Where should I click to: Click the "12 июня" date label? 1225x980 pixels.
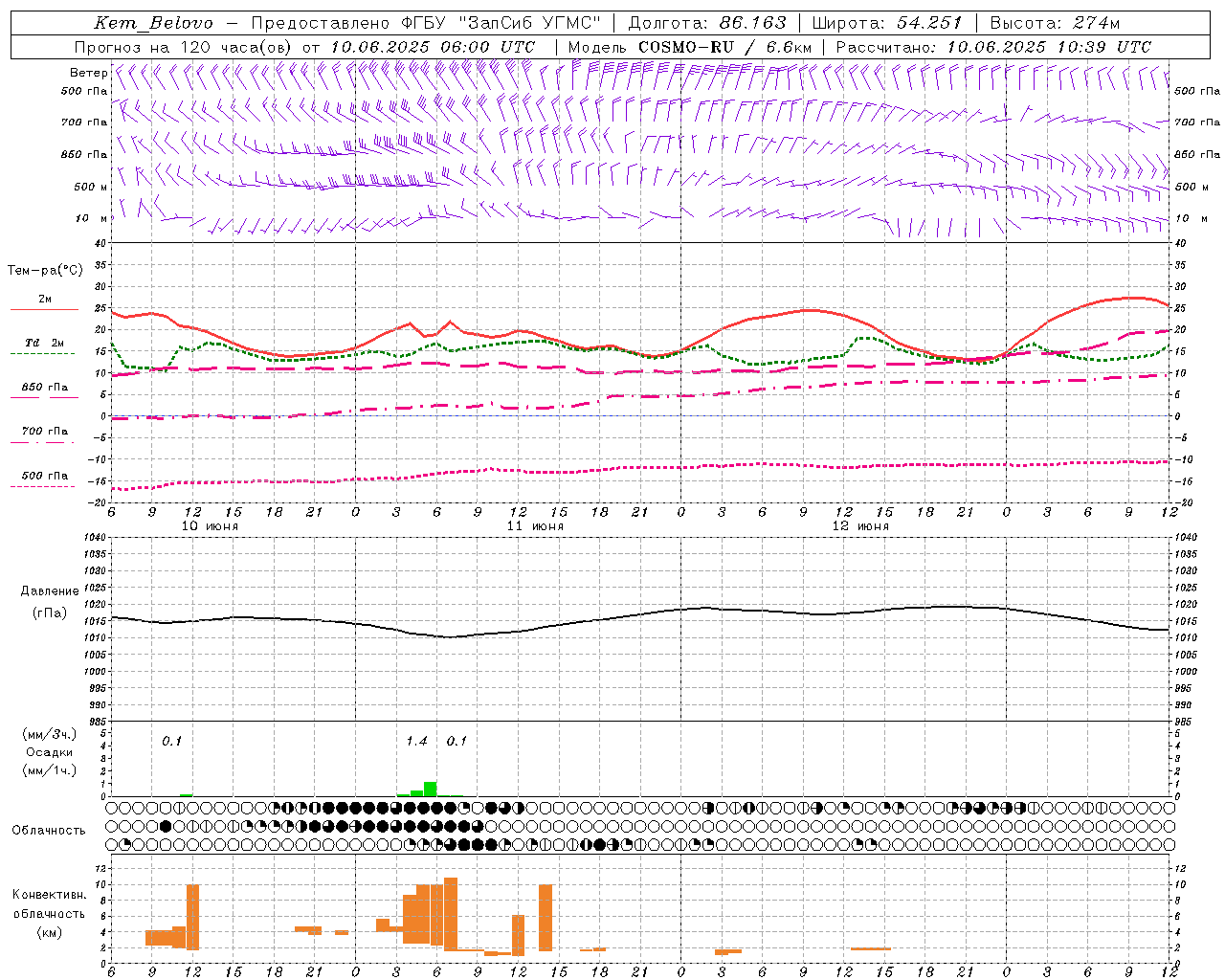pyautogui.click(x=860, y=526)
